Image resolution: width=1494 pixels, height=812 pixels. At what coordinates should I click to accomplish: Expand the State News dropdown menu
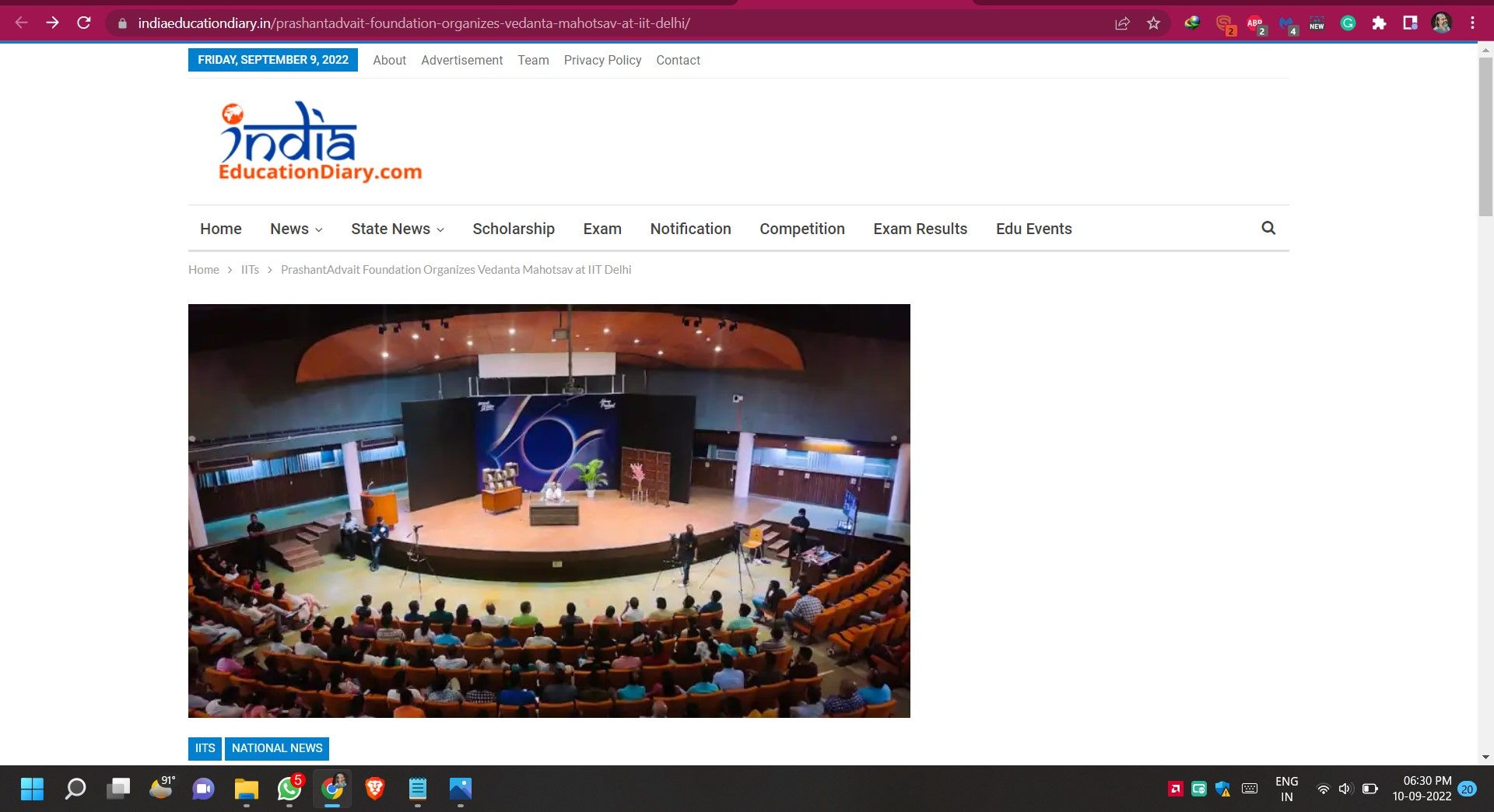397,229
